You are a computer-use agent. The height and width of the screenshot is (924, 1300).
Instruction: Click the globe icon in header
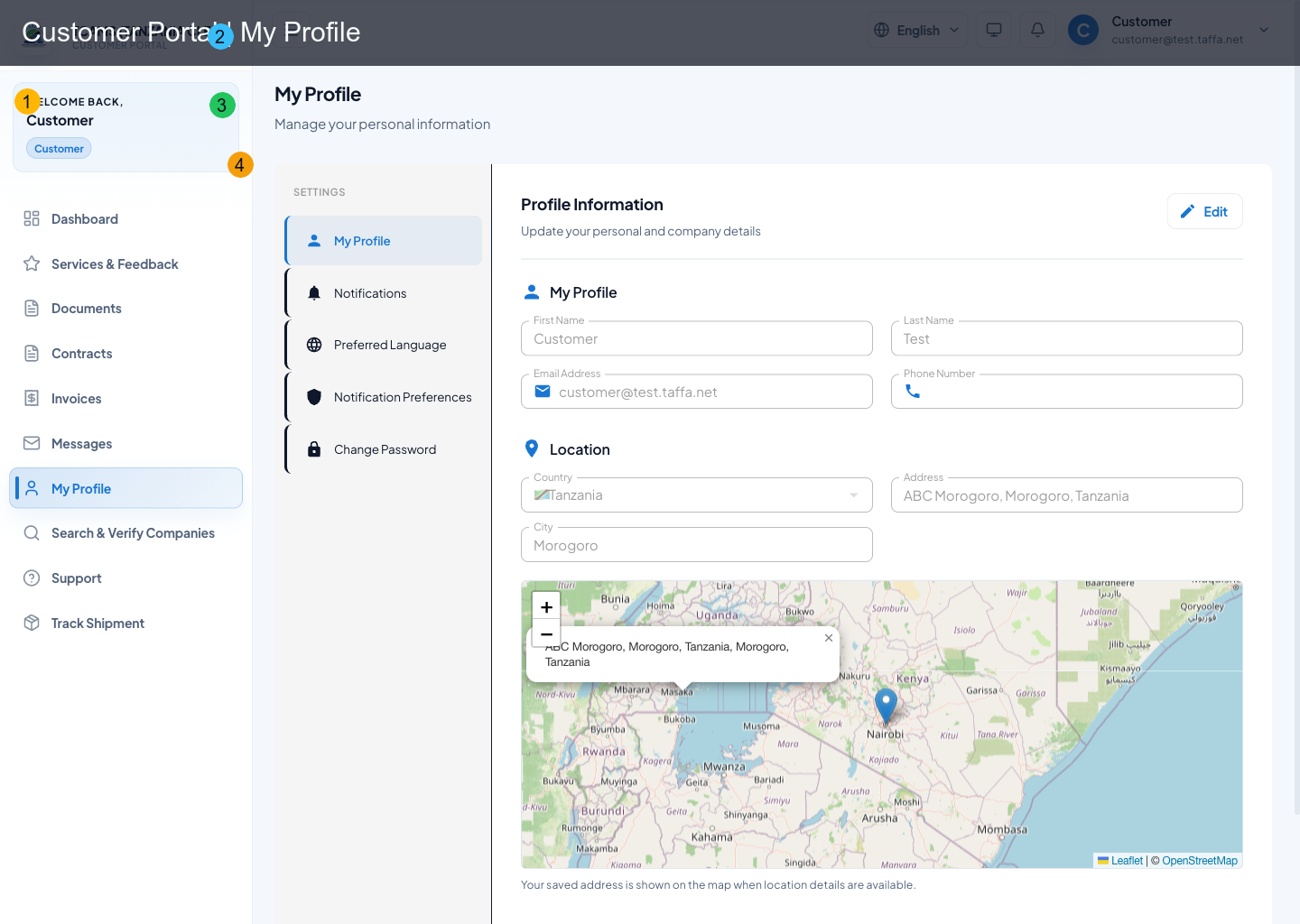[882, 30]
